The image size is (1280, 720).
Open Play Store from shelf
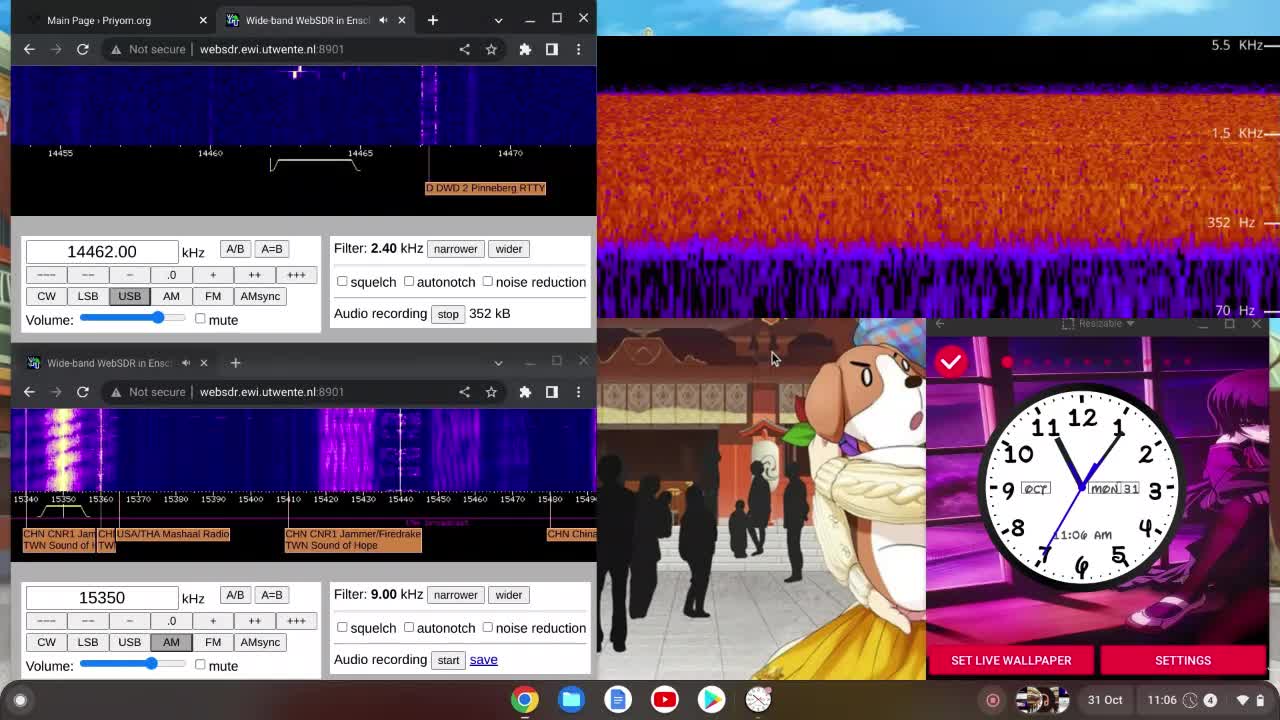pos(711,700)
